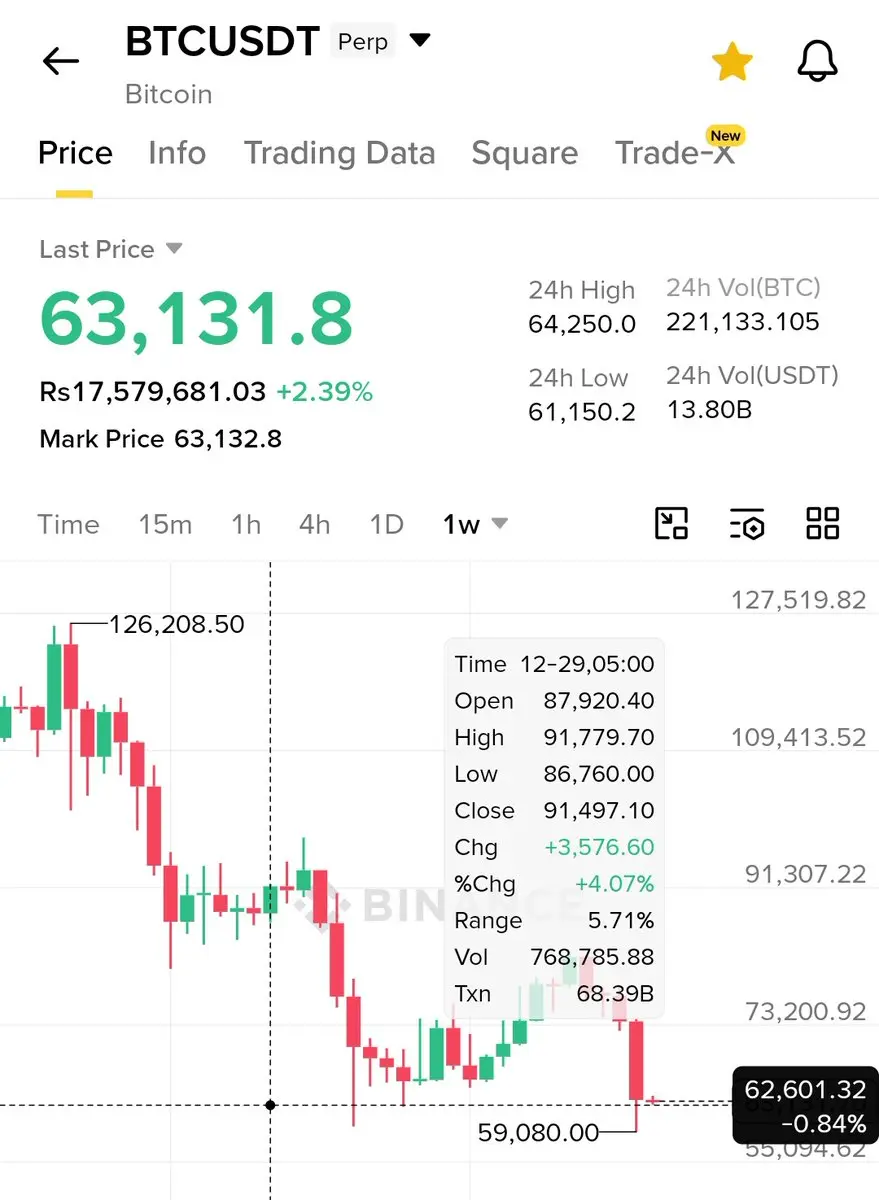
Task: Open the fullscreen chart expand icon
Action: pyautogui.click(x=671, y=523)
